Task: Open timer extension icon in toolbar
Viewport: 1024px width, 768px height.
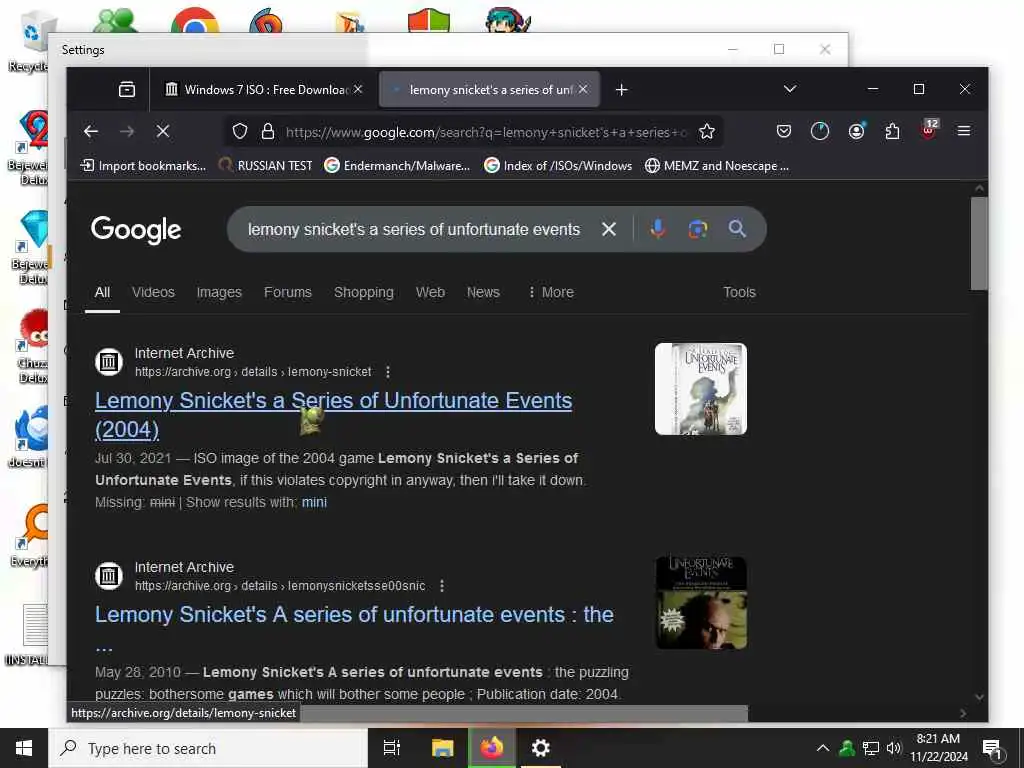Action: 820,132
